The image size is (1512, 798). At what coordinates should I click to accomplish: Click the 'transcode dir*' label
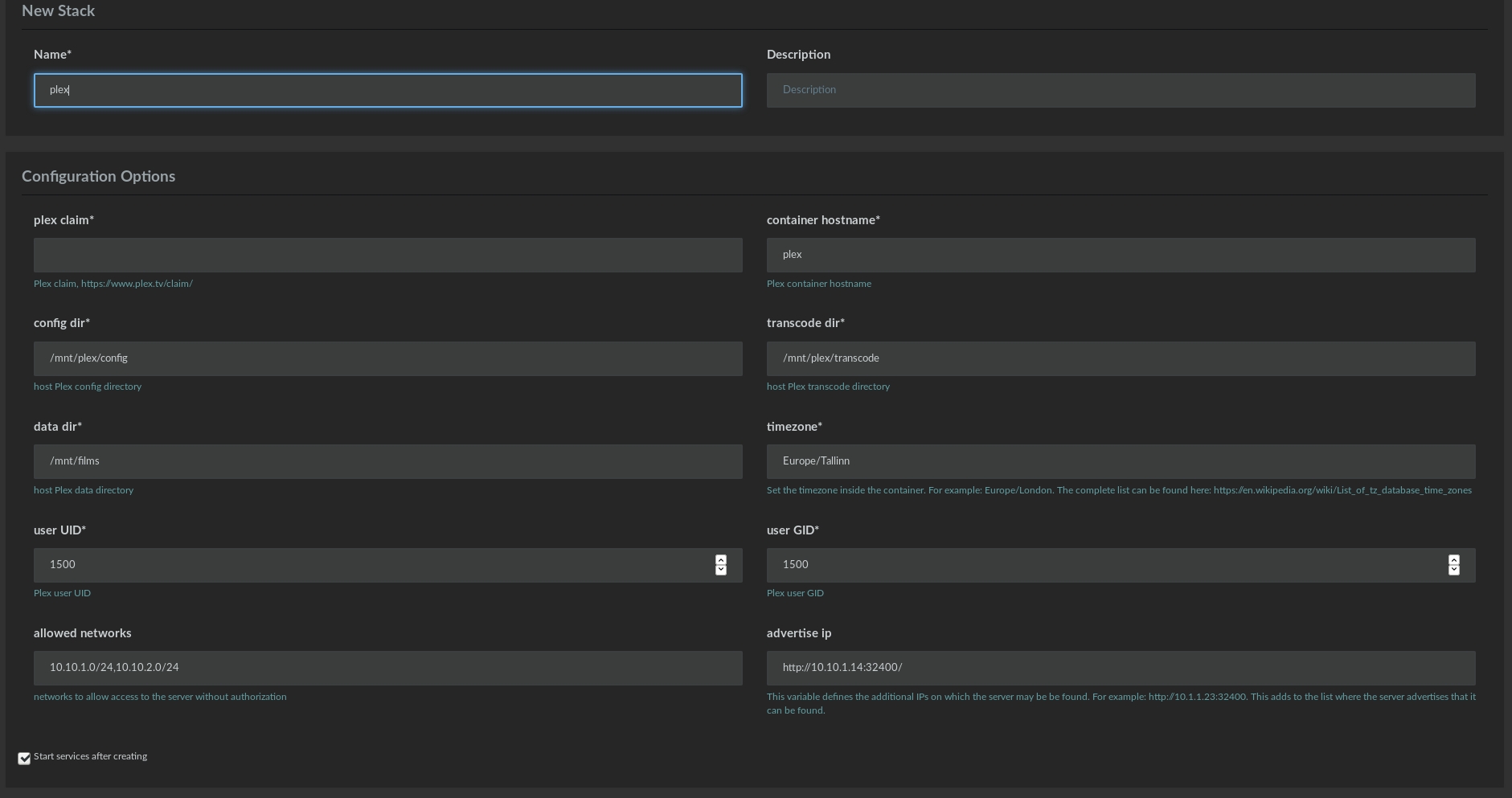(805, 323)
